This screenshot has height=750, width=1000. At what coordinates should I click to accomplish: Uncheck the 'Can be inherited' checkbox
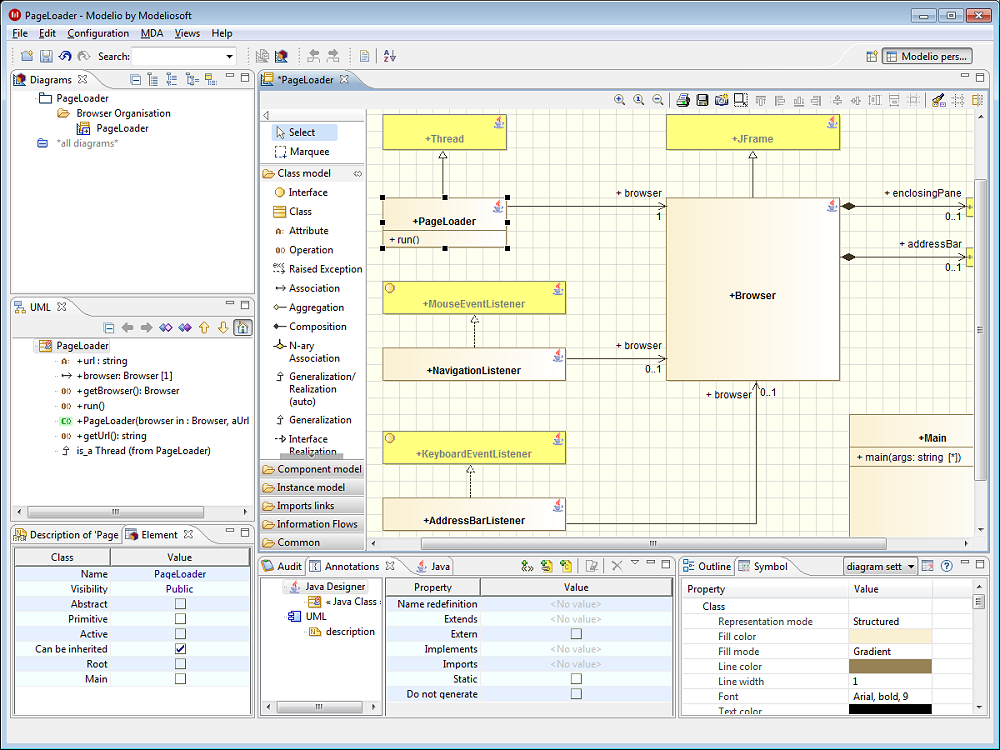click(x=181, y=649)
